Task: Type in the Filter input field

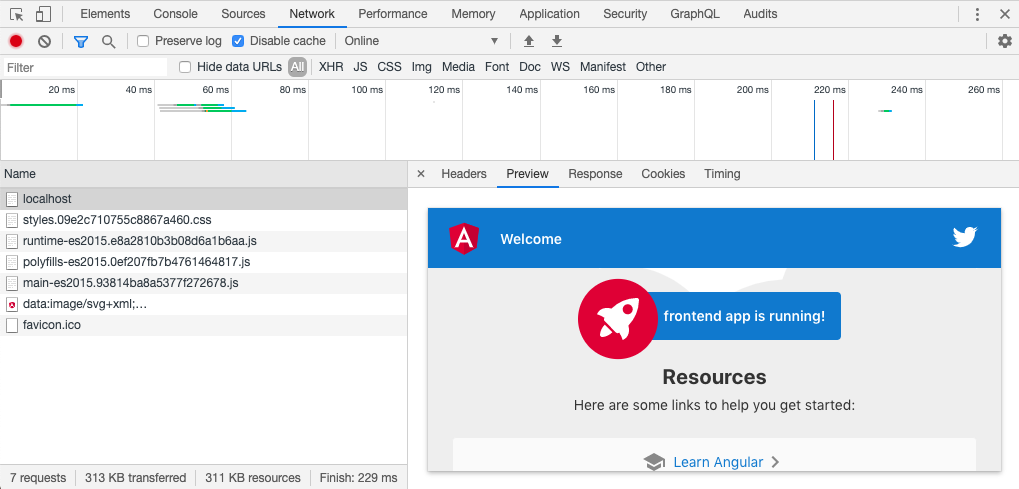Action: [x=85, y=67]
